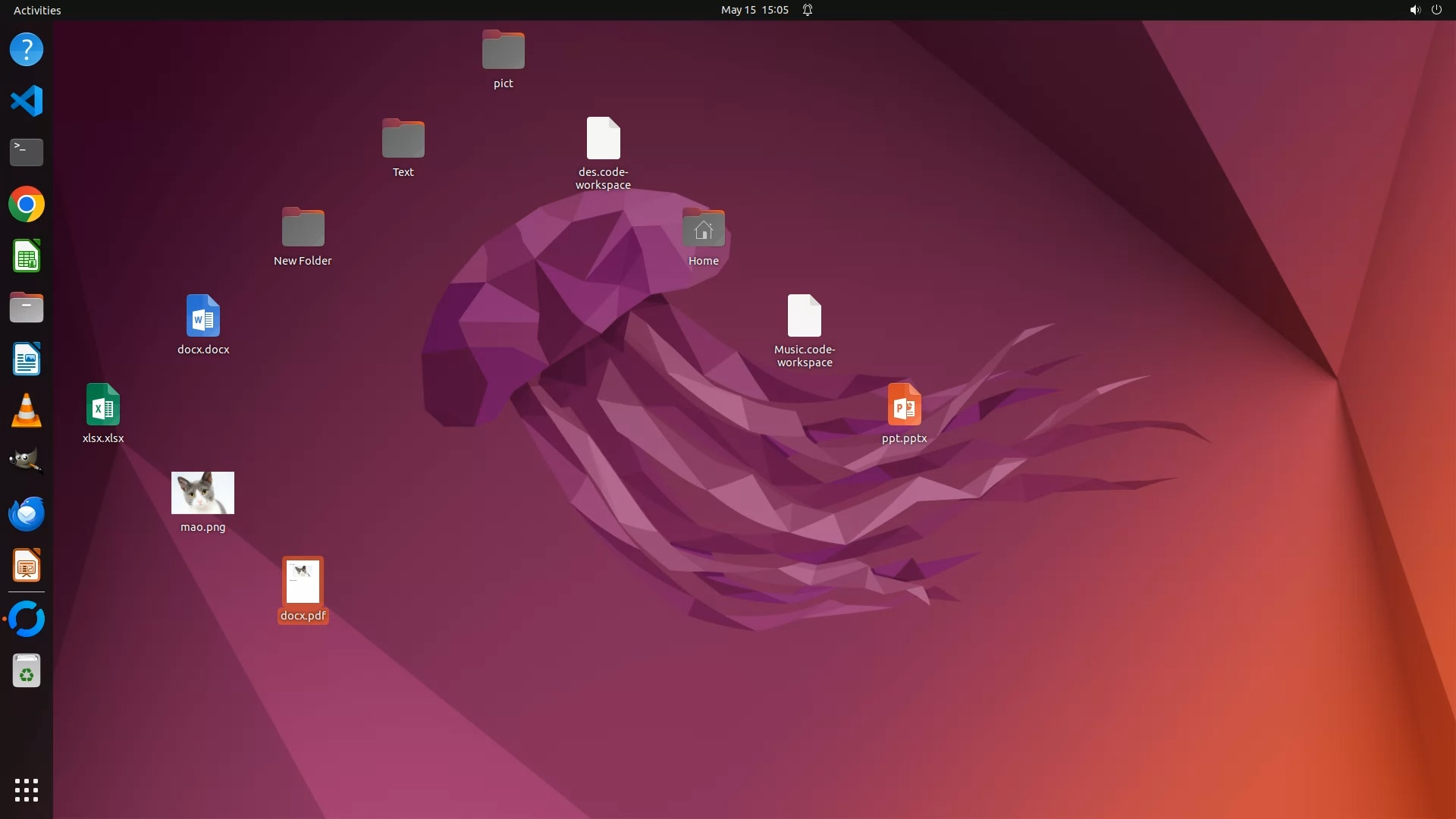Open VLC media player from the dock

pyautogui.click(x=27, y=411)
